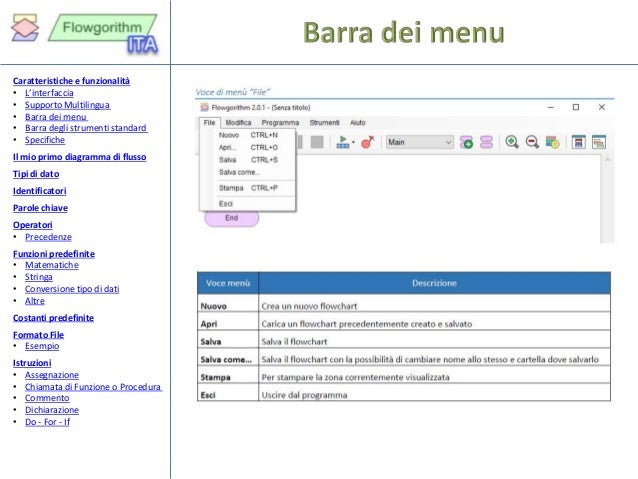Screen dimensions: 638x479
Task: Open the Esempio link
Action: [42, 346]
